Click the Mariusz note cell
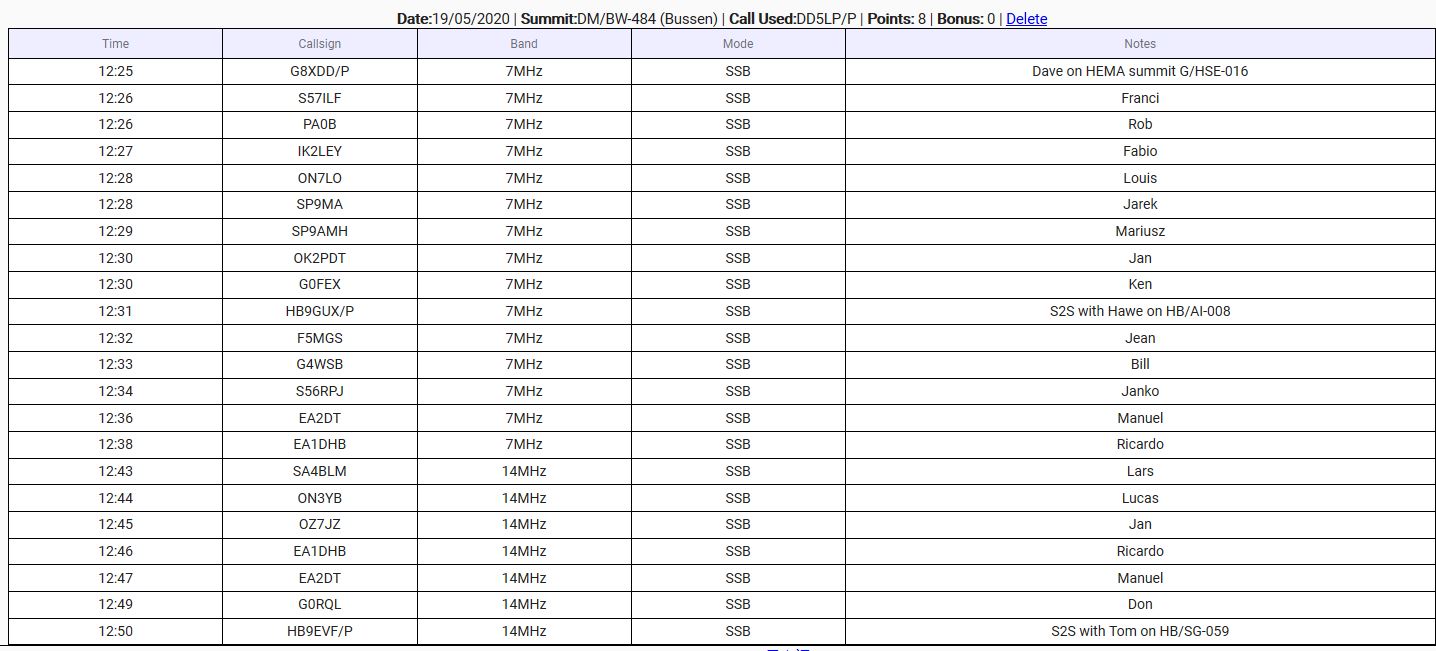 click(1139, 231)
